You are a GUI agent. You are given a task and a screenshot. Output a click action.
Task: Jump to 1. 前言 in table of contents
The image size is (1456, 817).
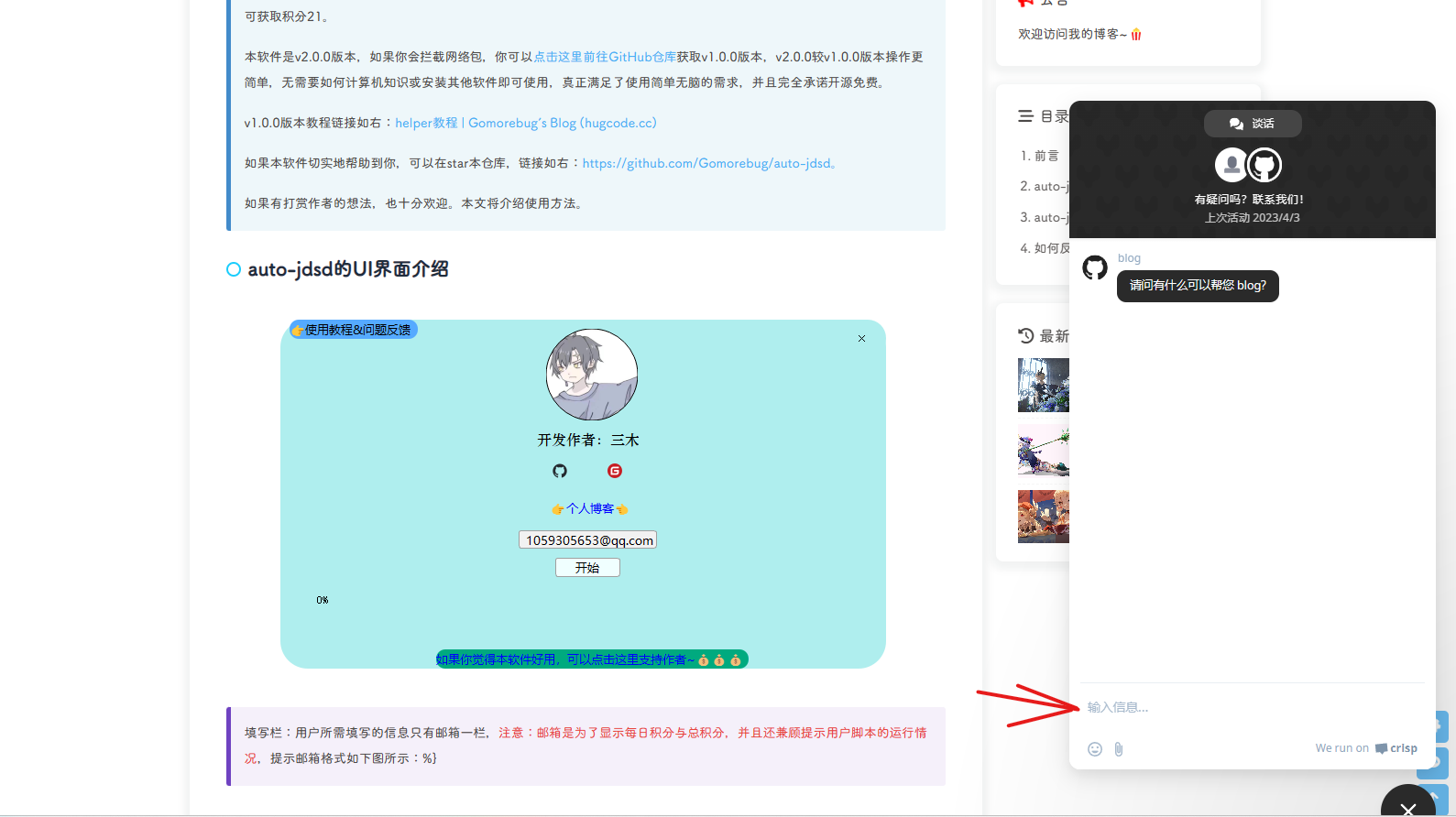[1040, 156]
